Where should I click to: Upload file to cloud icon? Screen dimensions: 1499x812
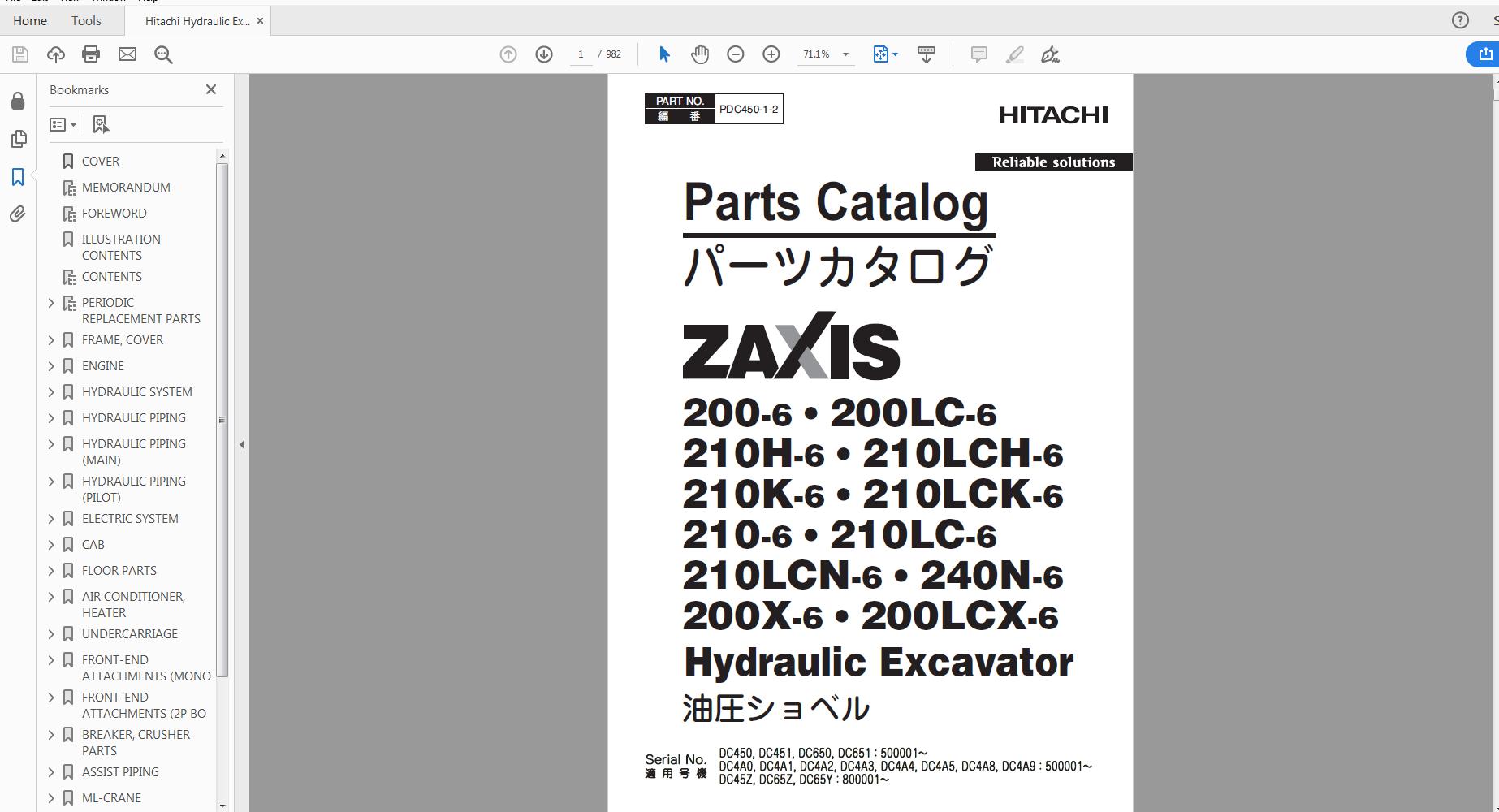click(56, 54)
